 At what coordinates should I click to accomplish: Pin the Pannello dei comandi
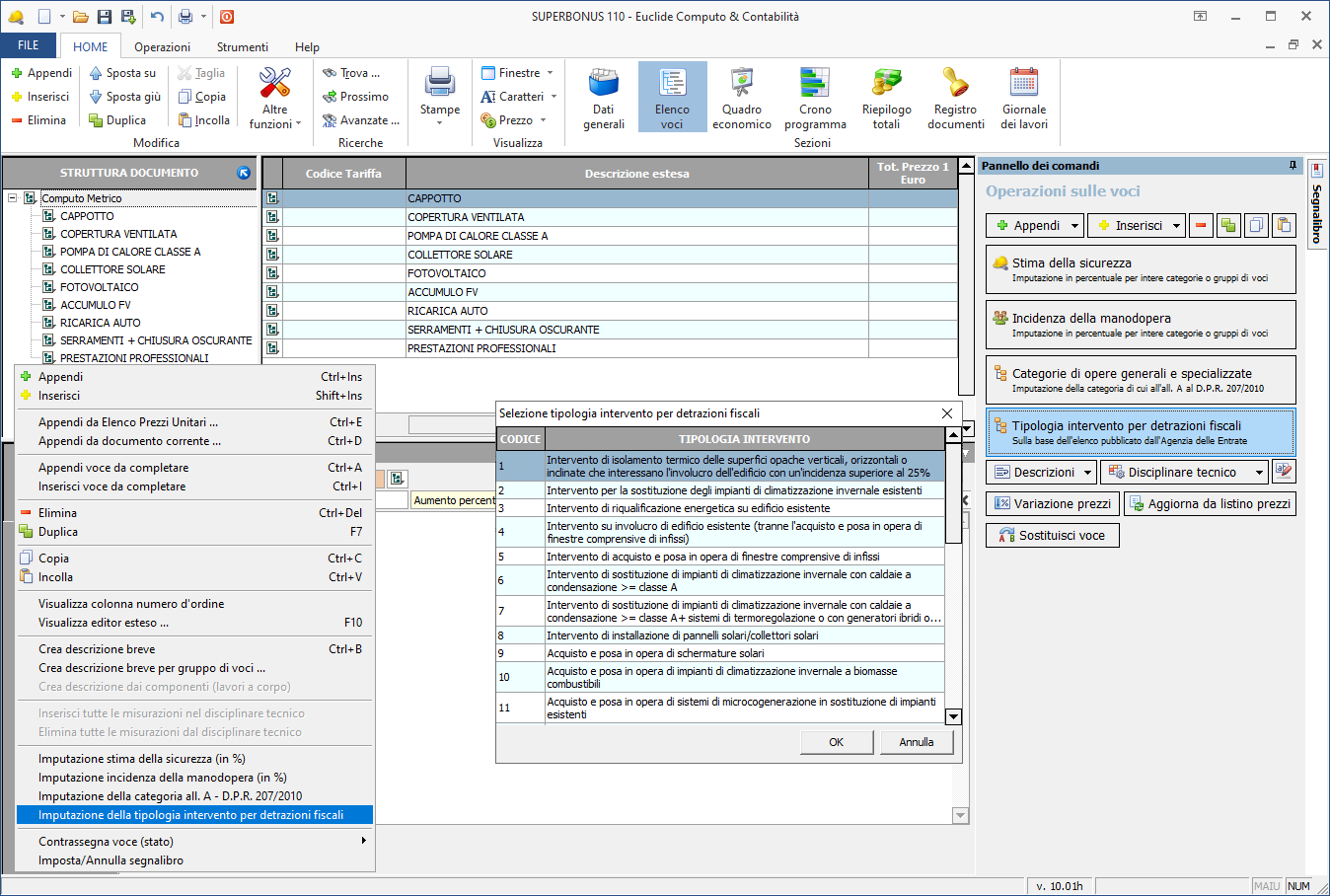click(1293, 166)
